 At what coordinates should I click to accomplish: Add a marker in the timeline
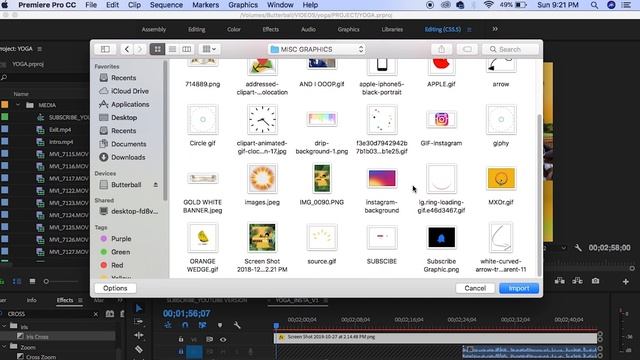coord(220,325)
